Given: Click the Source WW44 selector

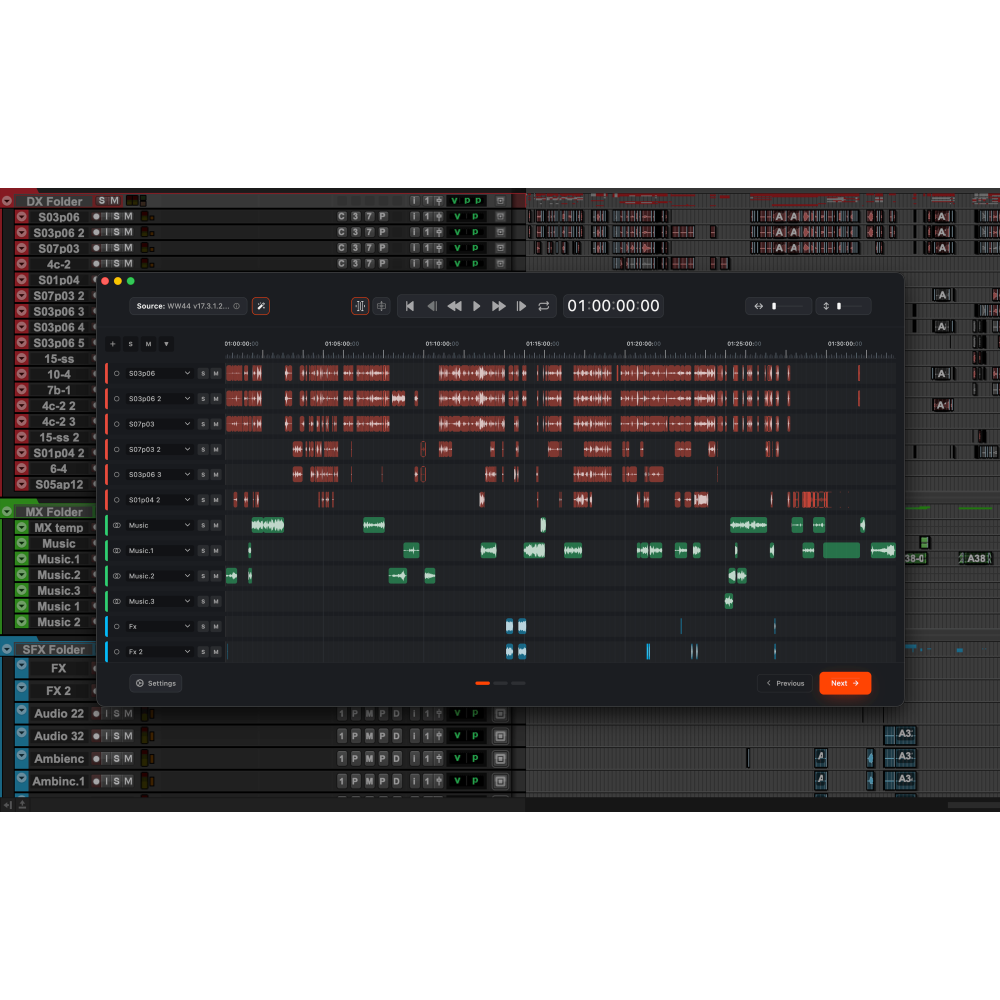Looking at the screenshot, I should coord(187,306).
